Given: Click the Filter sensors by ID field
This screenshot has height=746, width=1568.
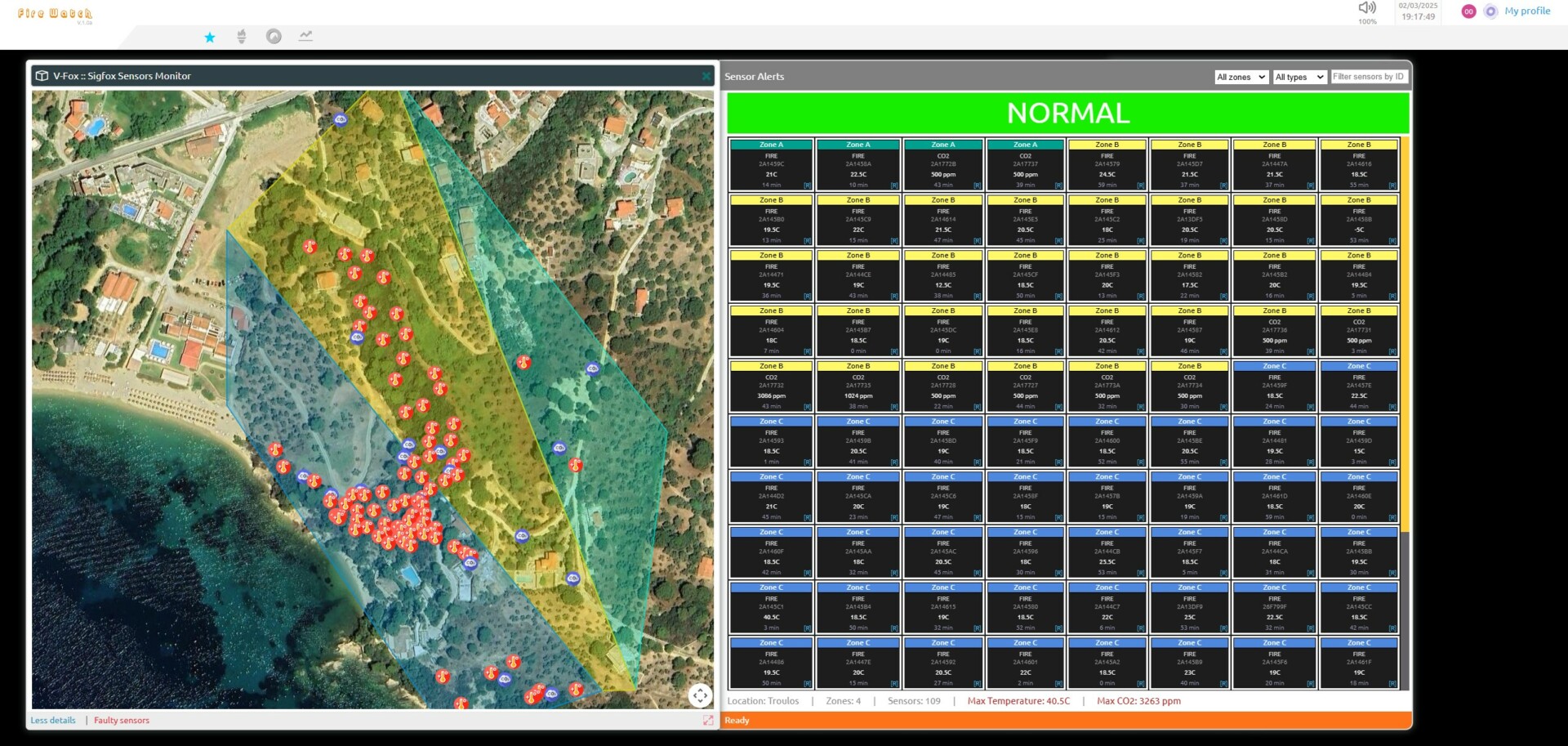Looking at the screenshot, I should pos(1369,76).
